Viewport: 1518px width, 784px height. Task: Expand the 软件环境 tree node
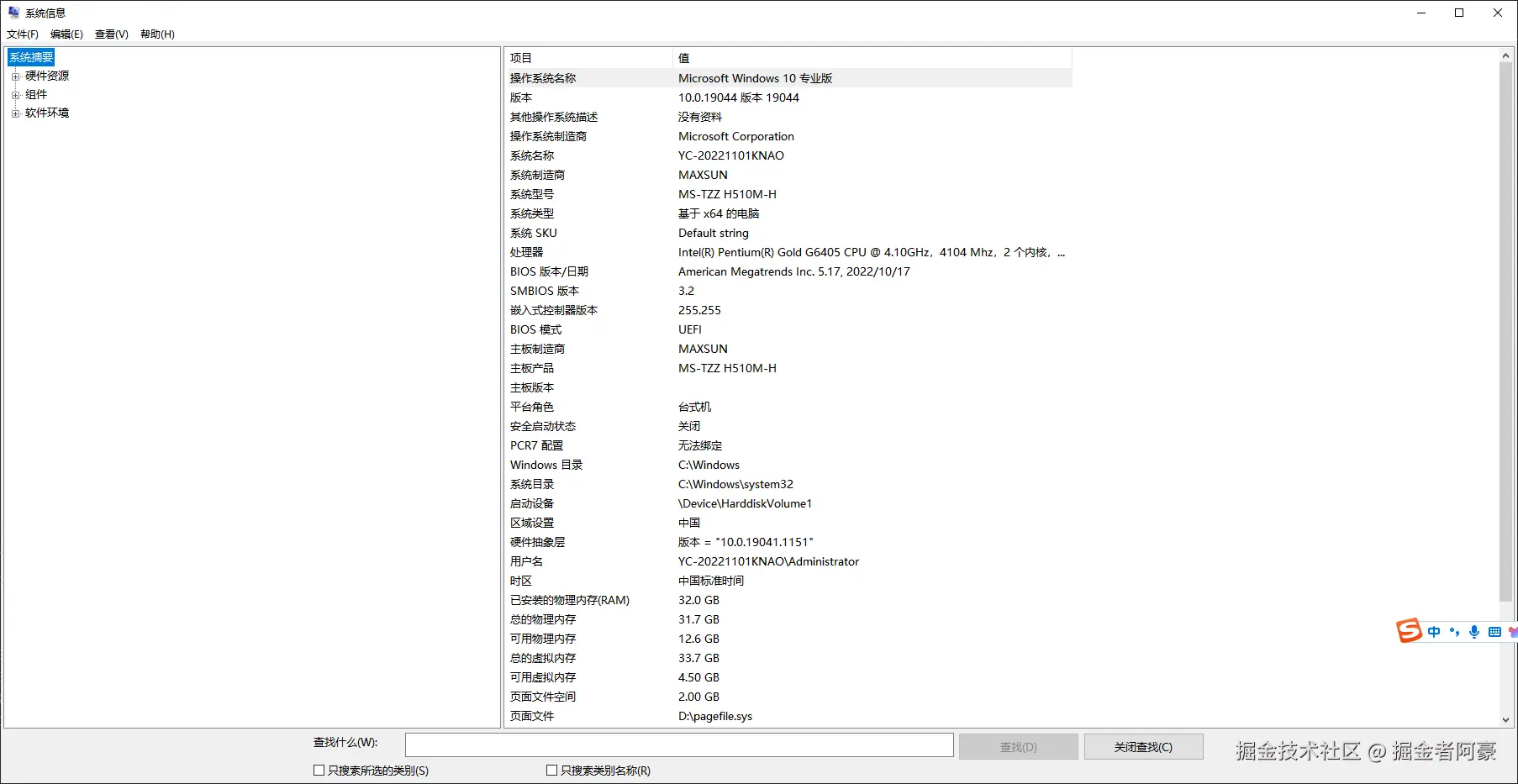point(15,113)
